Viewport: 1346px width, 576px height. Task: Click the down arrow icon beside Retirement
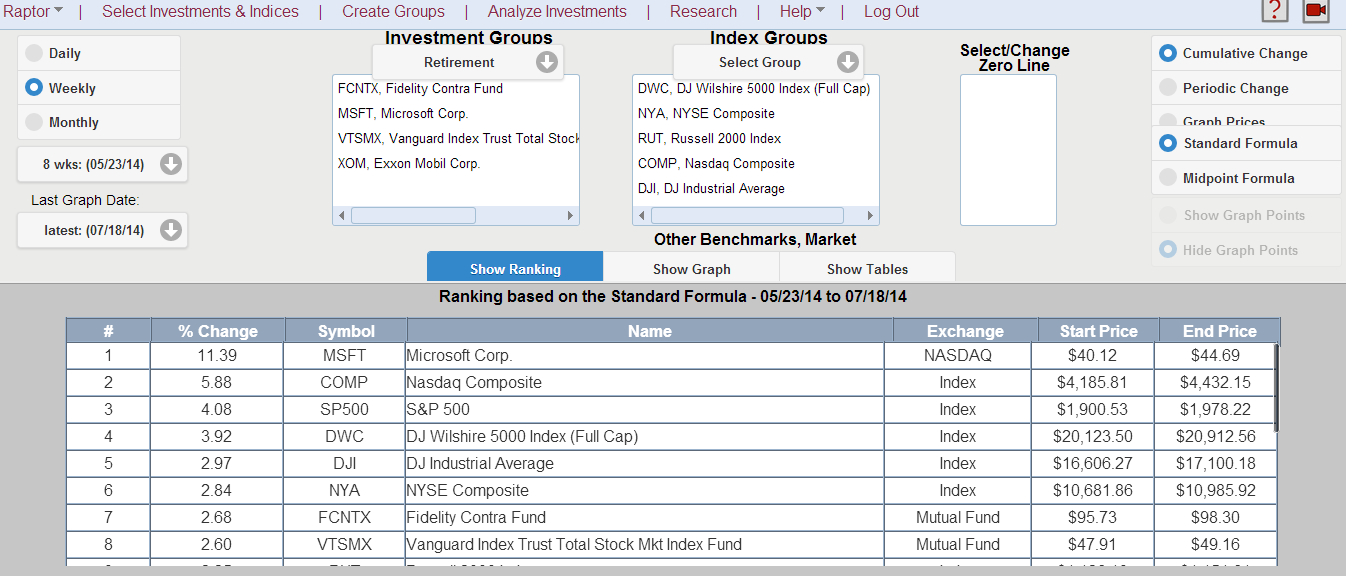[547, 62]
